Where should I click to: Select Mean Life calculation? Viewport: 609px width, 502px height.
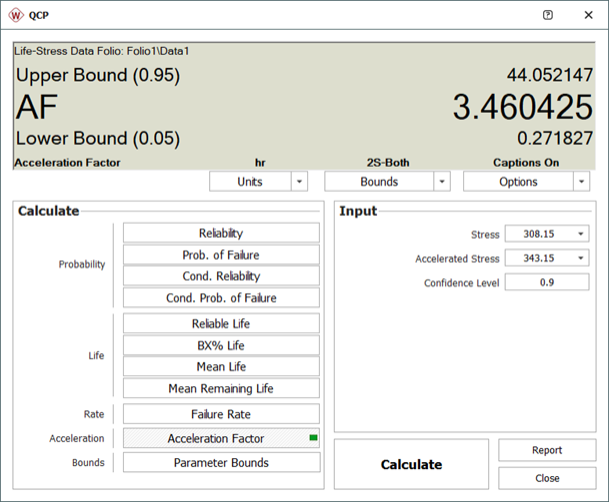point(221,367)
